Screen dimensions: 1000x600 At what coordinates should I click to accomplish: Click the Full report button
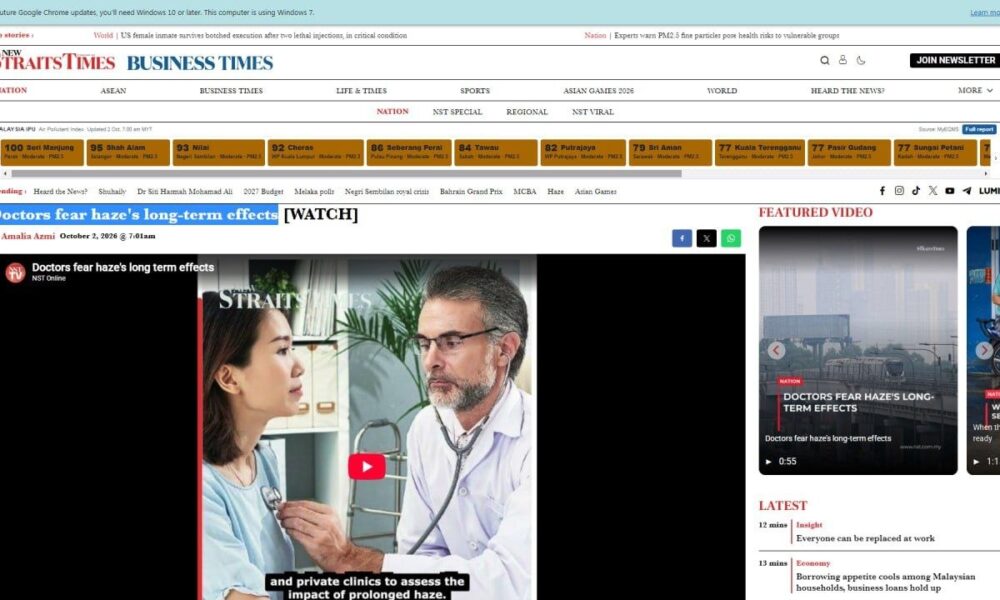tap(979, 129)
